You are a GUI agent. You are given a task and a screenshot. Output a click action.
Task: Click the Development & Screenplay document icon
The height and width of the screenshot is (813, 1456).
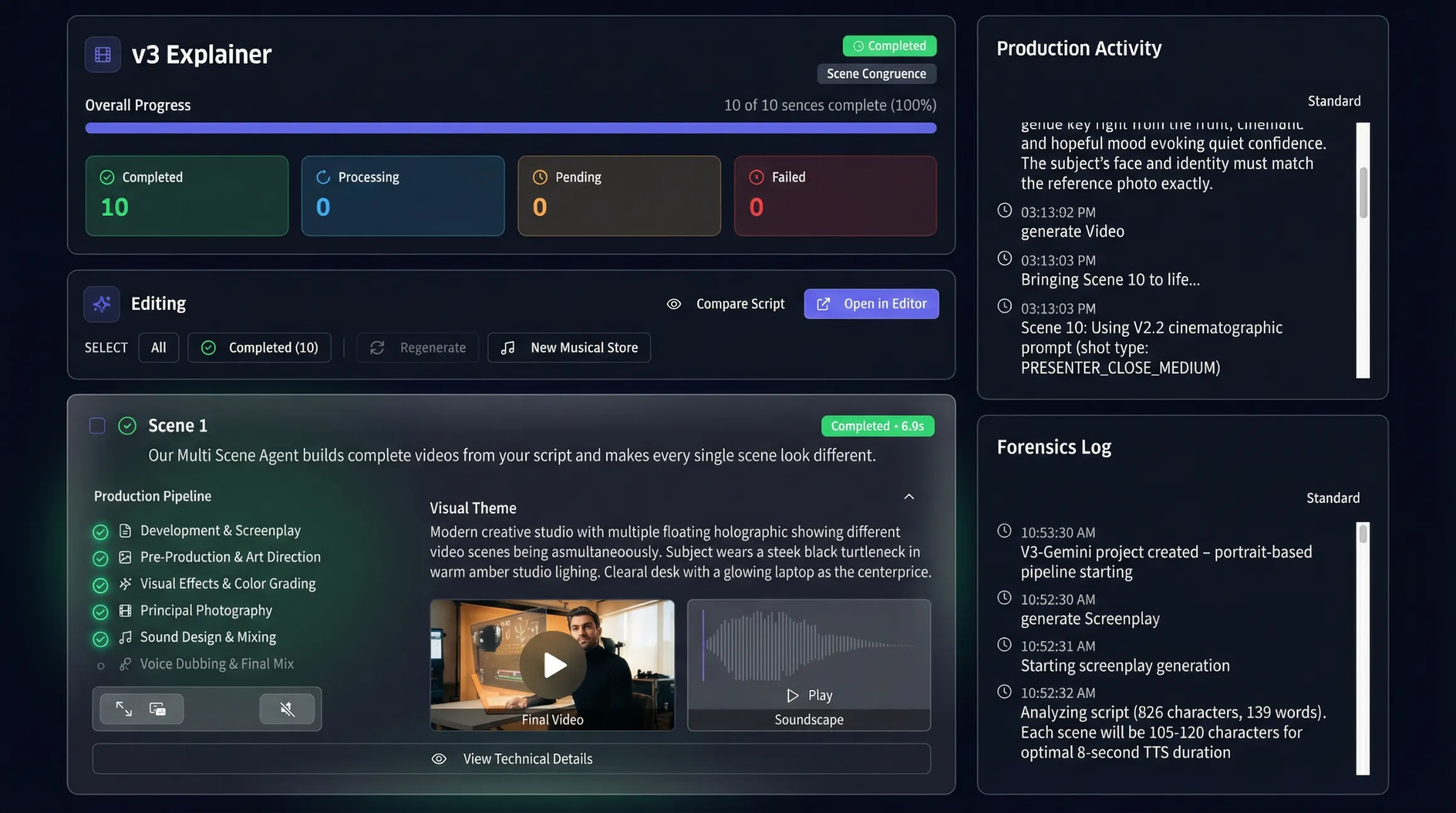126,531
